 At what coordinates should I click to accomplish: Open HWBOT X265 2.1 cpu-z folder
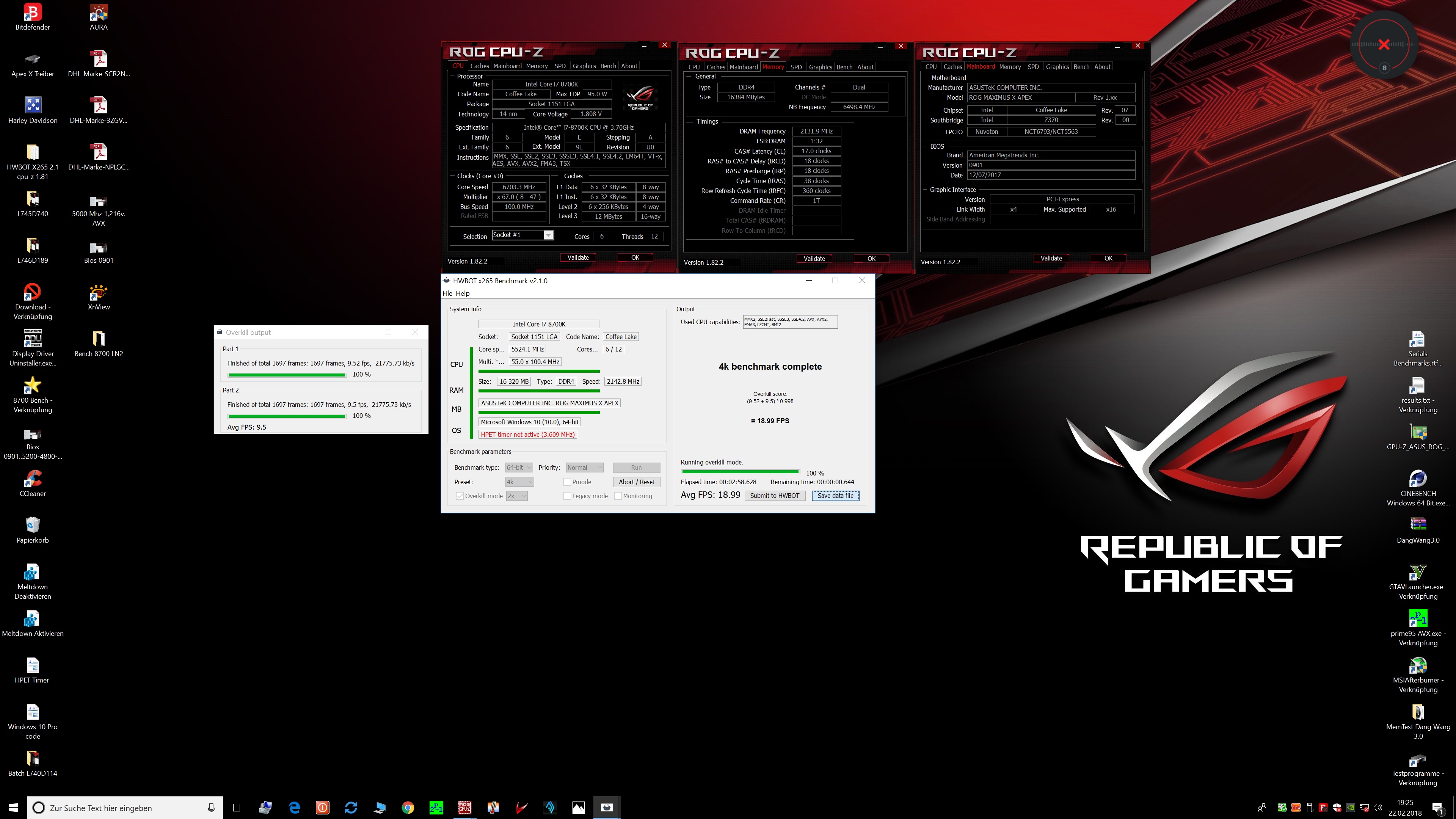point(32,162)
